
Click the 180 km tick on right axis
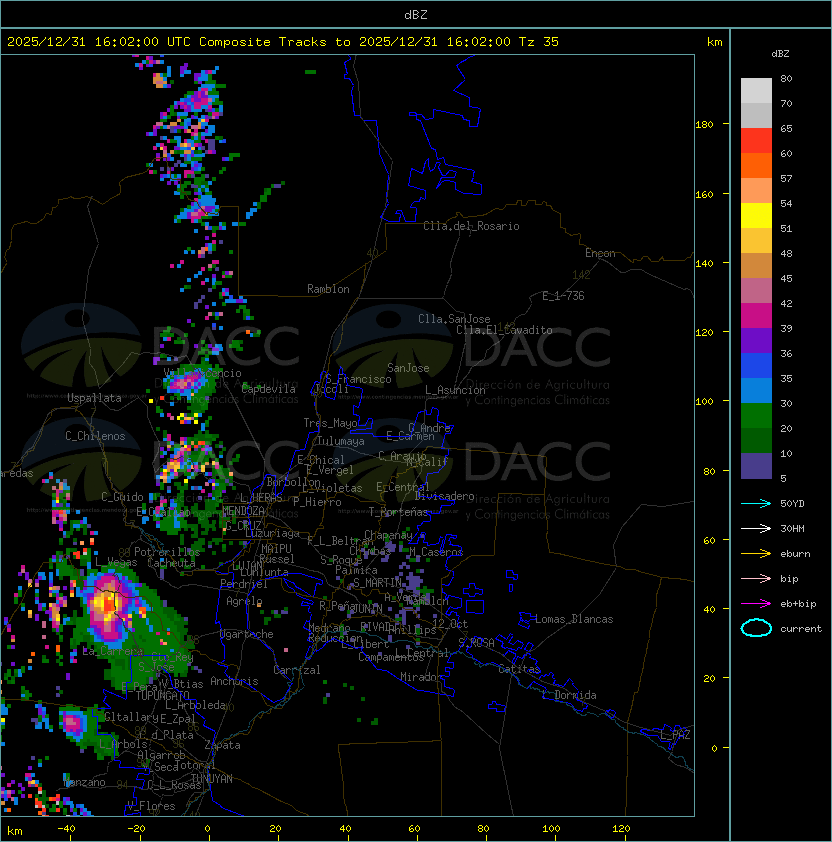[704, 125]
